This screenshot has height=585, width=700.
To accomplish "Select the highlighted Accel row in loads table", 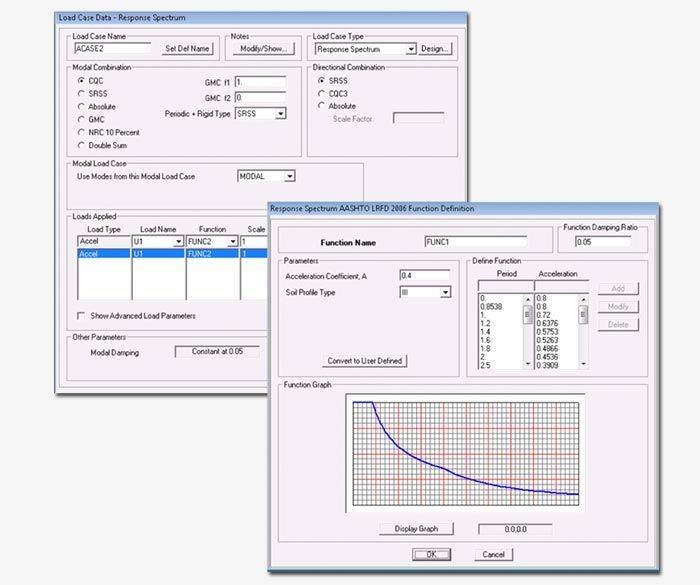I will click(104, 254).
